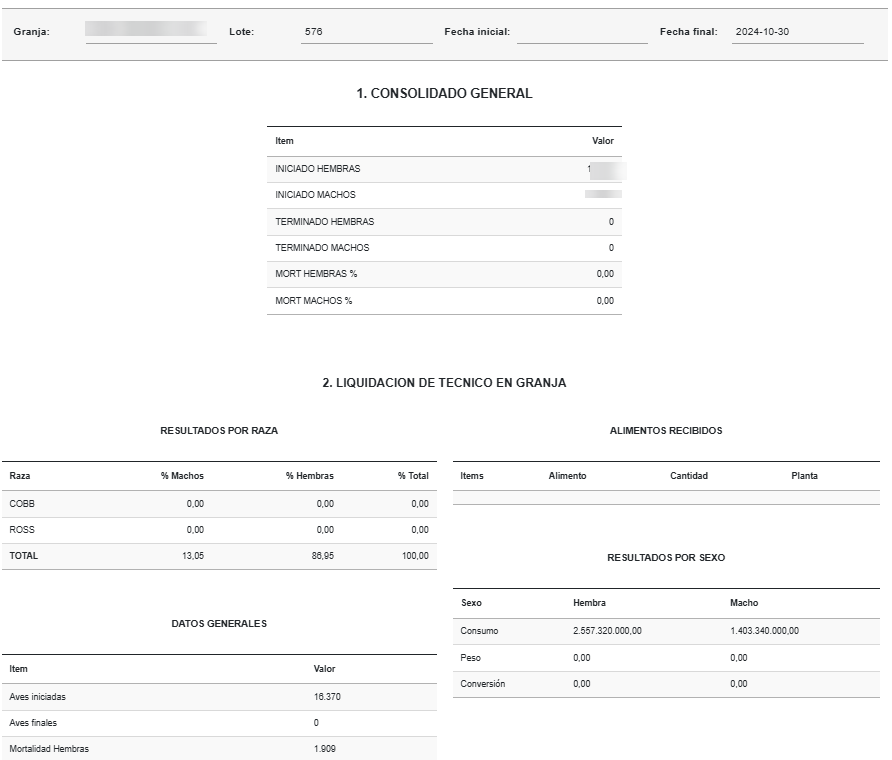The image size is (892, 760).
Task: Click the 'INICIADO MACHOS' row label
Action: point(315,195)
